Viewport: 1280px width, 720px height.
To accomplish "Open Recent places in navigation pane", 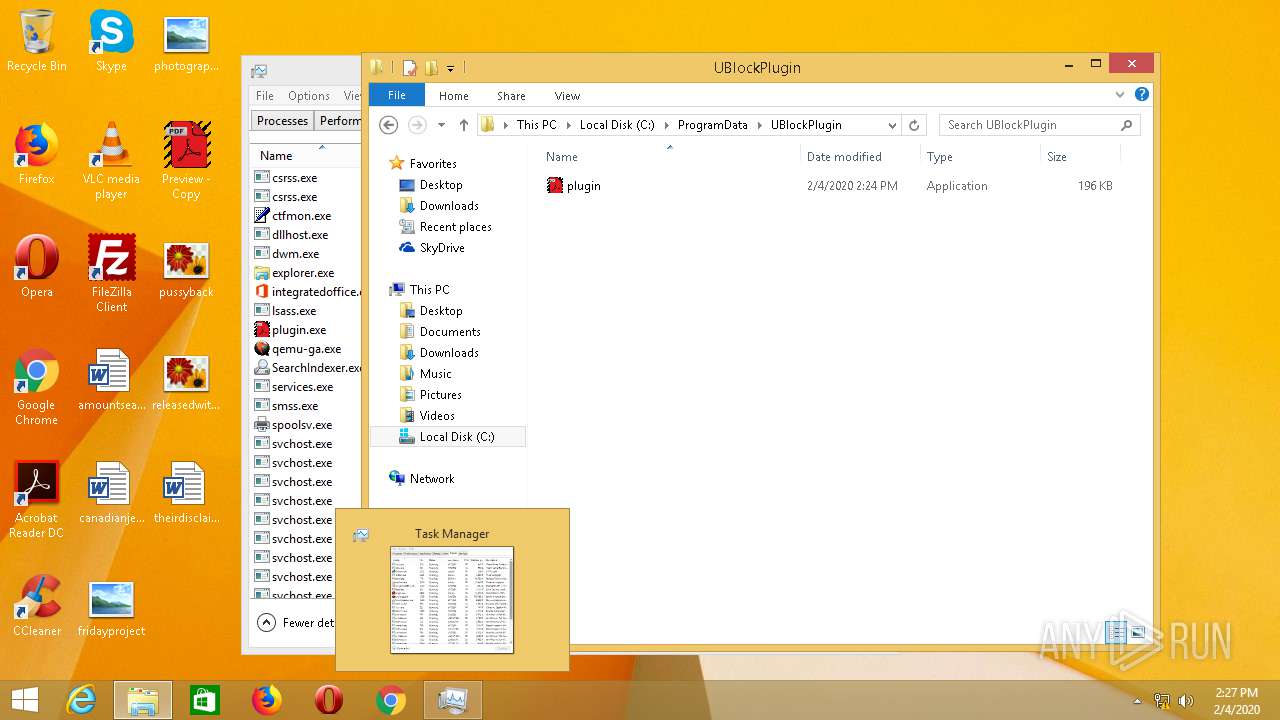I will coord(455,227).
